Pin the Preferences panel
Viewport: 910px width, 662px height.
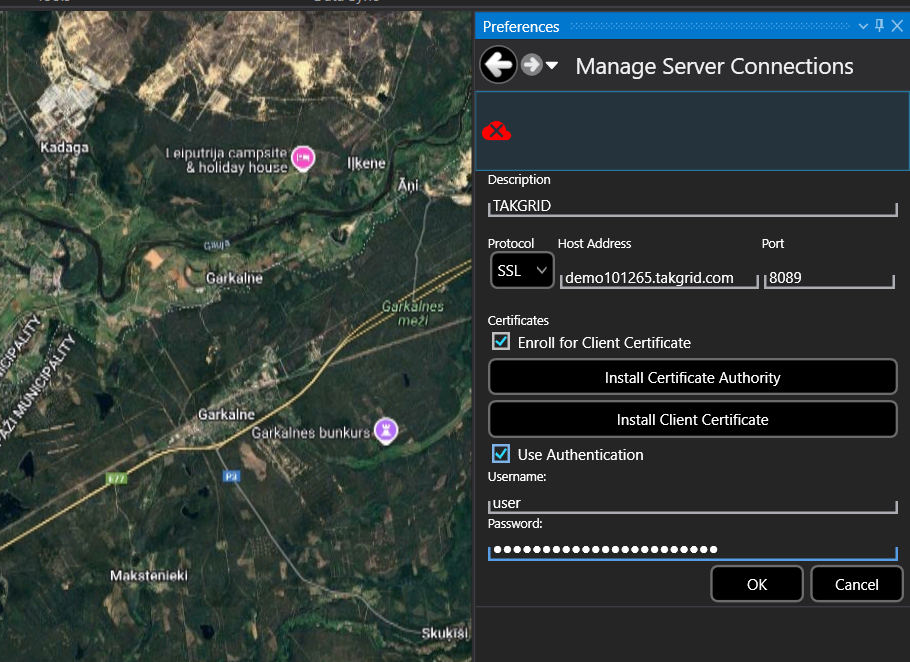879,26
